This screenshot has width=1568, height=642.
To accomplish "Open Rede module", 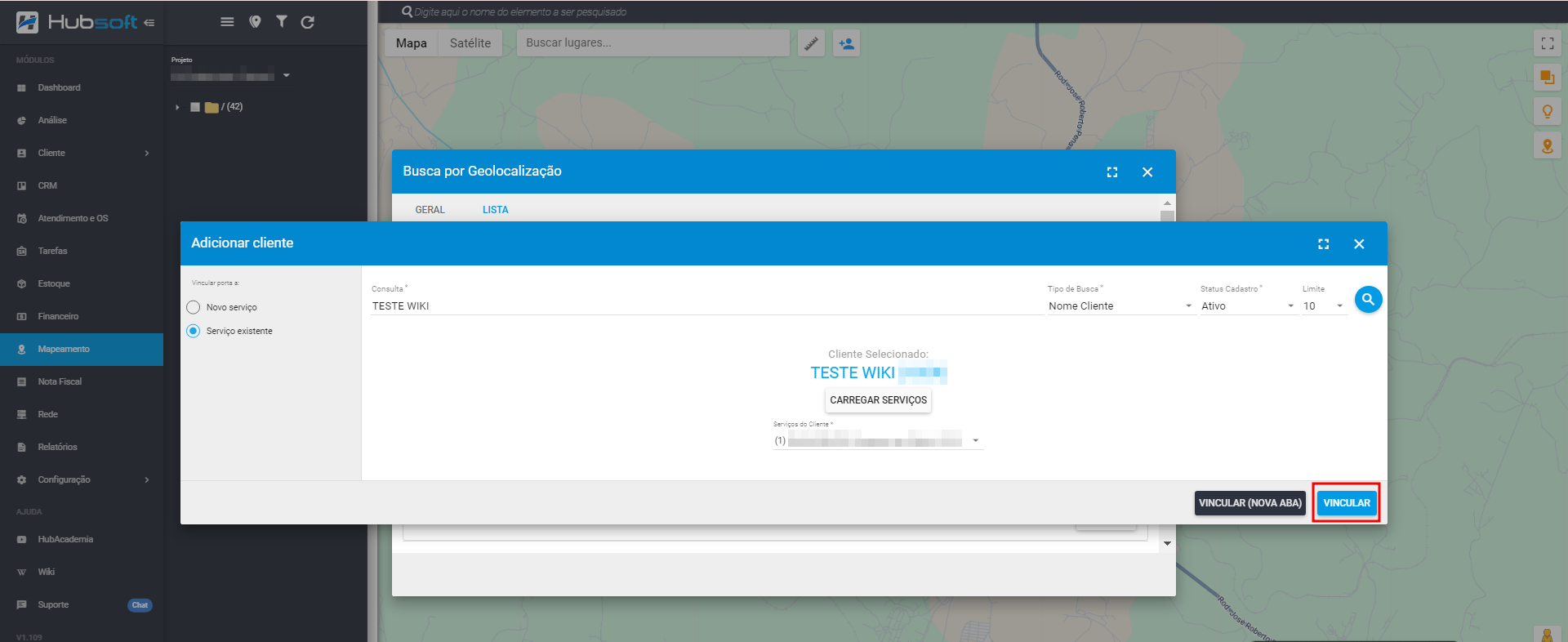I will coord(82,414).
